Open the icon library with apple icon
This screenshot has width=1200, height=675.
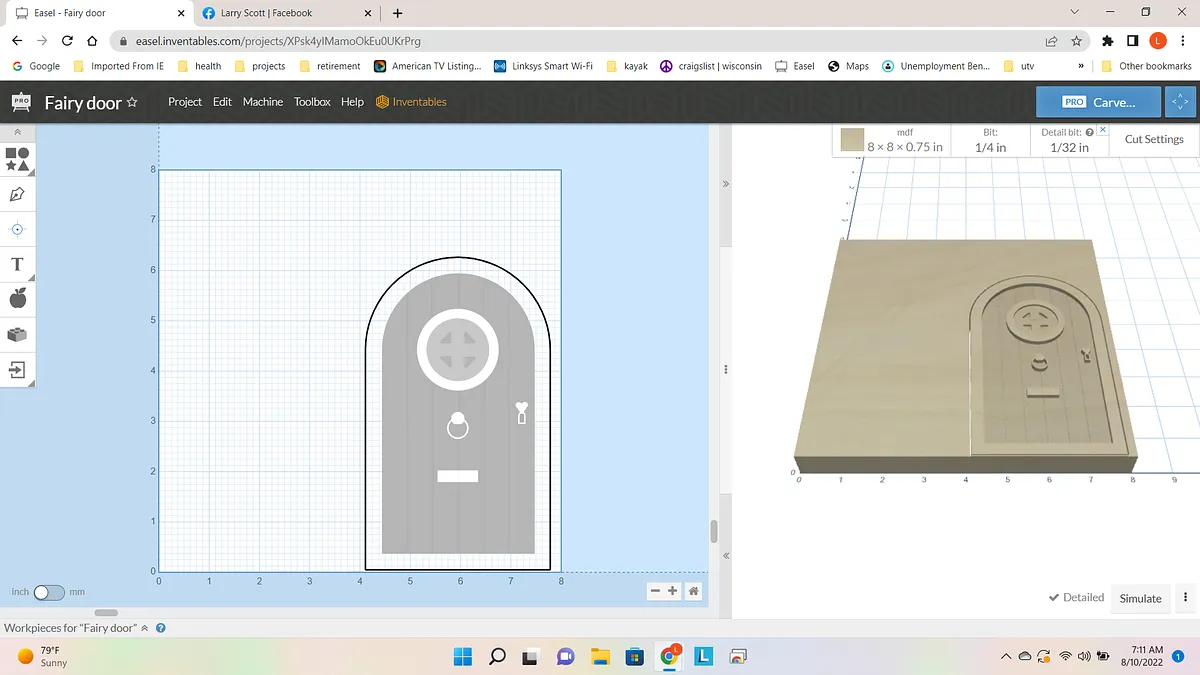coord(17,298)
